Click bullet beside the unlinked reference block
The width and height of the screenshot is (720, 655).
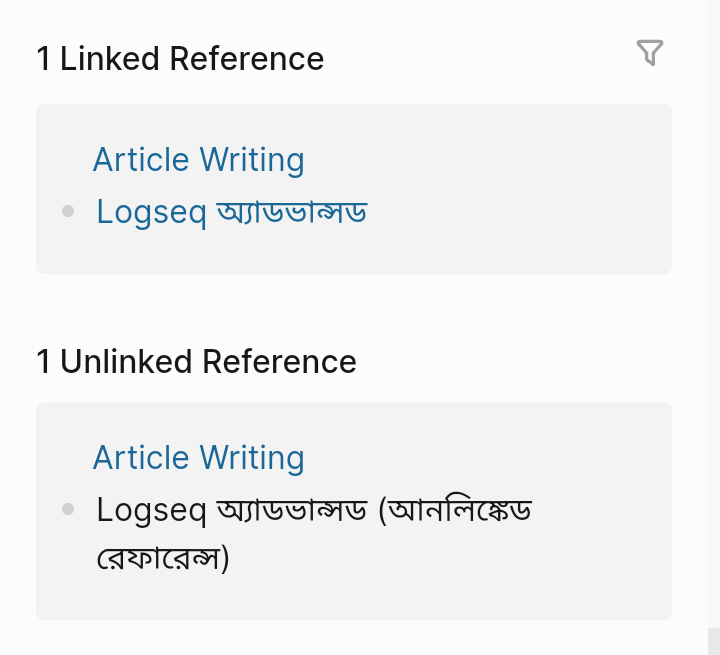click(x=68, y=509)
